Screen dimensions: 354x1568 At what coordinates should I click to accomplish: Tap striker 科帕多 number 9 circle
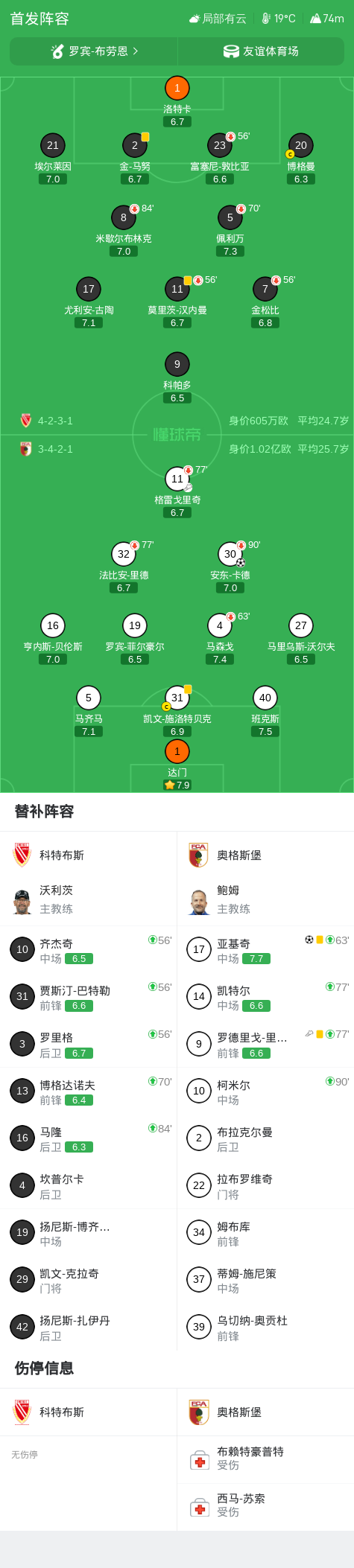pos(177,364)
